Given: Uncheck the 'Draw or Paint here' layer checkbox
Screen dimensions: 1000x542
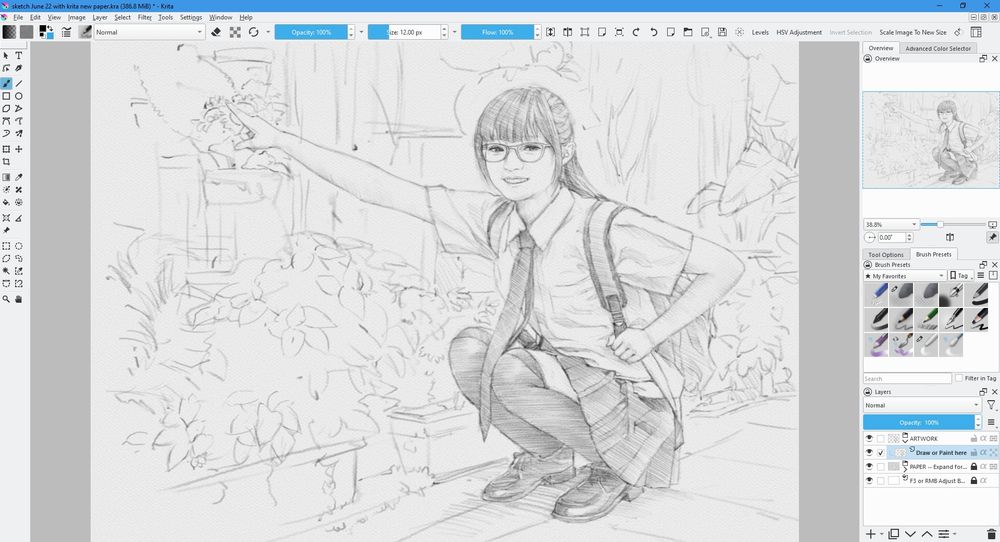Looking at the screenshot, I should click(881, 453).
